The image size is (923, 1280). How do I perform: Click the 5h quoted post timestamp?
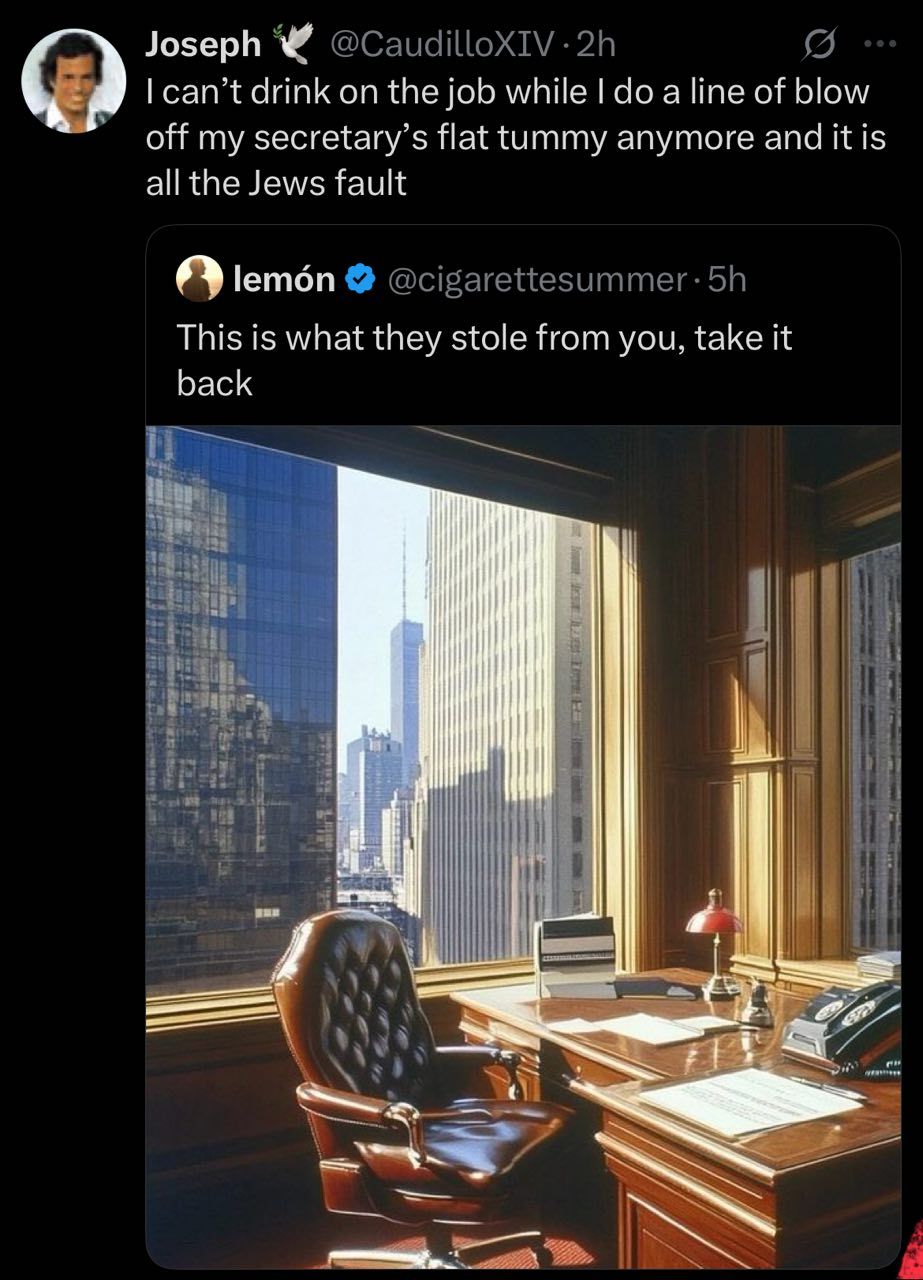coord(727,280)
